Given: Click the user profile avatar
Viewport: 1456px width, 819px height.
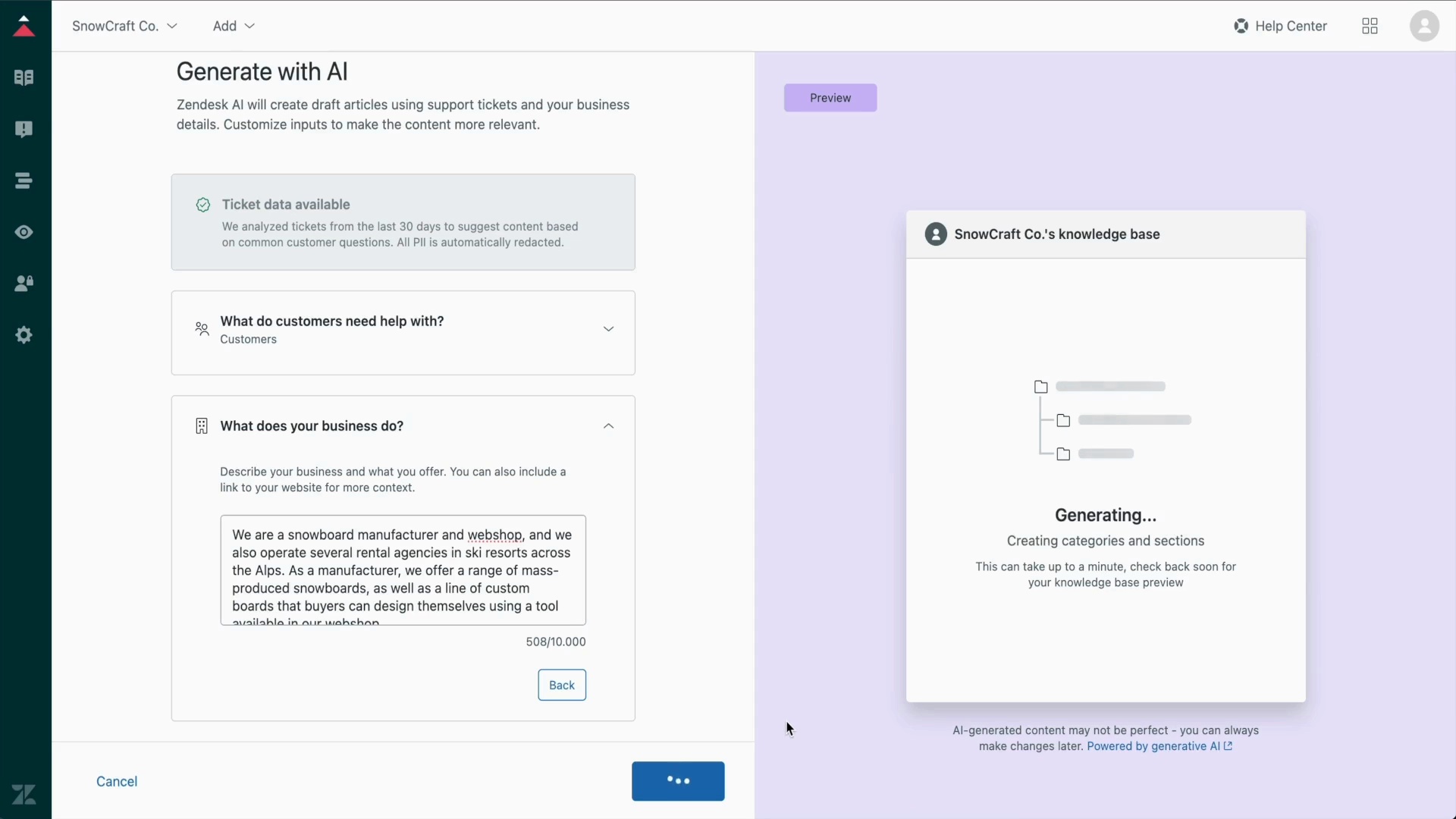Looking at the screenshot, I should tap(1424, 27).
